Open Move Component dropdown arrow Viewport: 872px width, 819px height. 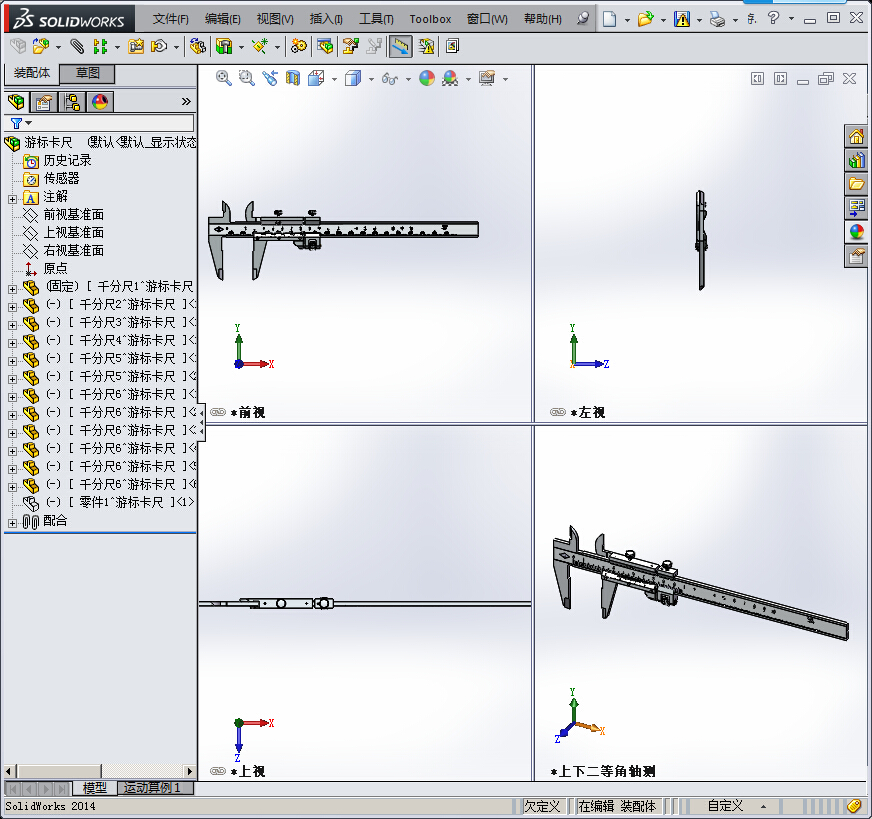click(x=176, y=47)
